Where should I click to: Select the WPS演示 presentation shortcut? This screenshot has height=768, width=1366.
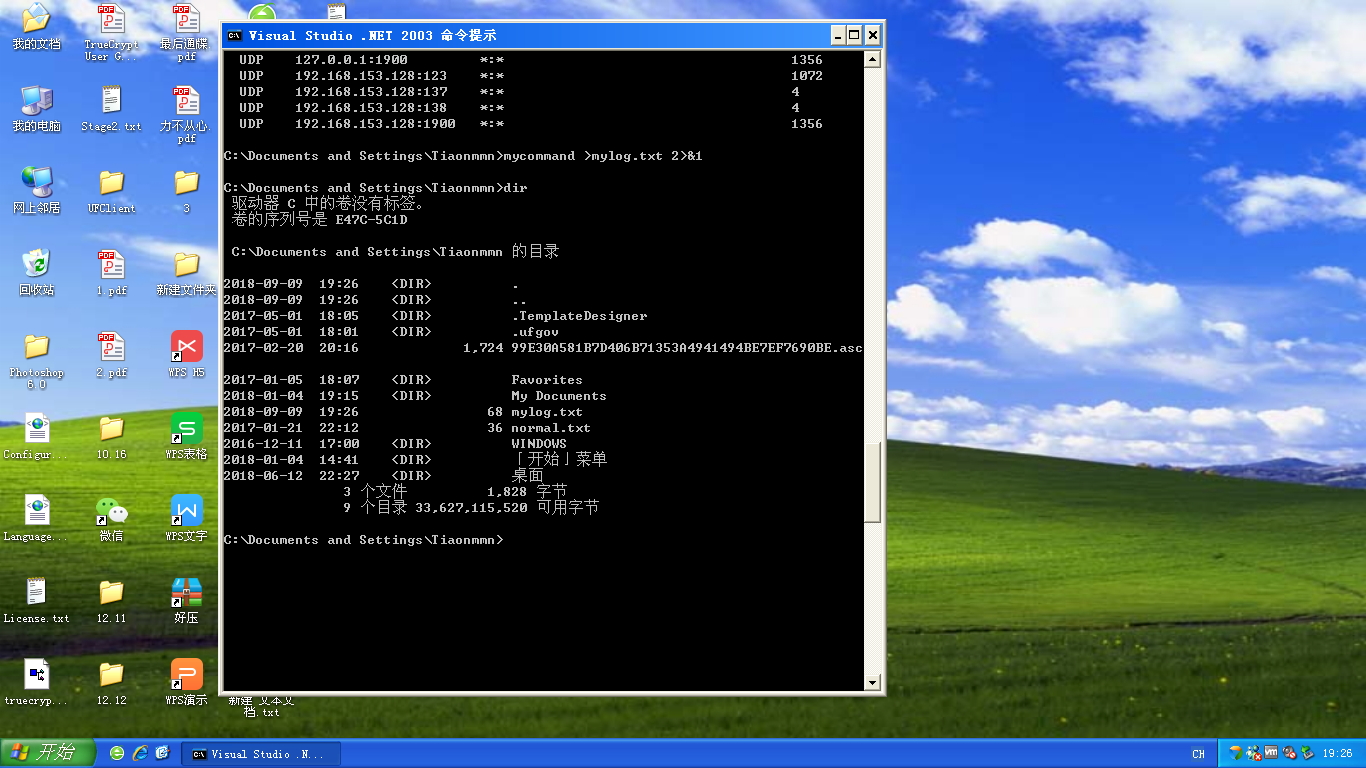pyautogui.click(x=186, y=676)
